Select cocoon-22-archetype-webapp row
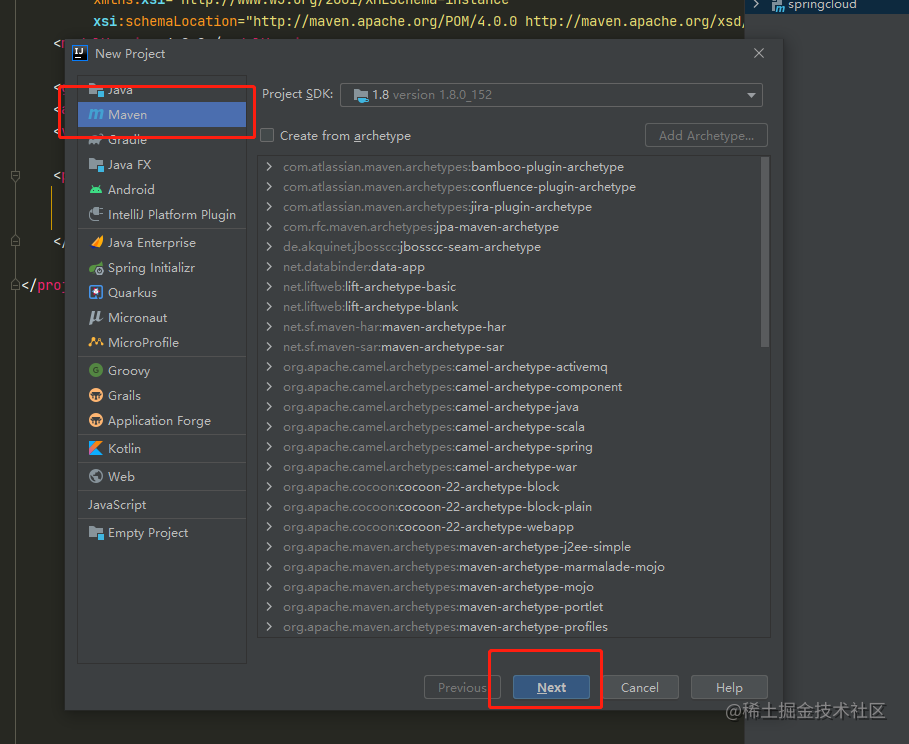 click(509, 527)
